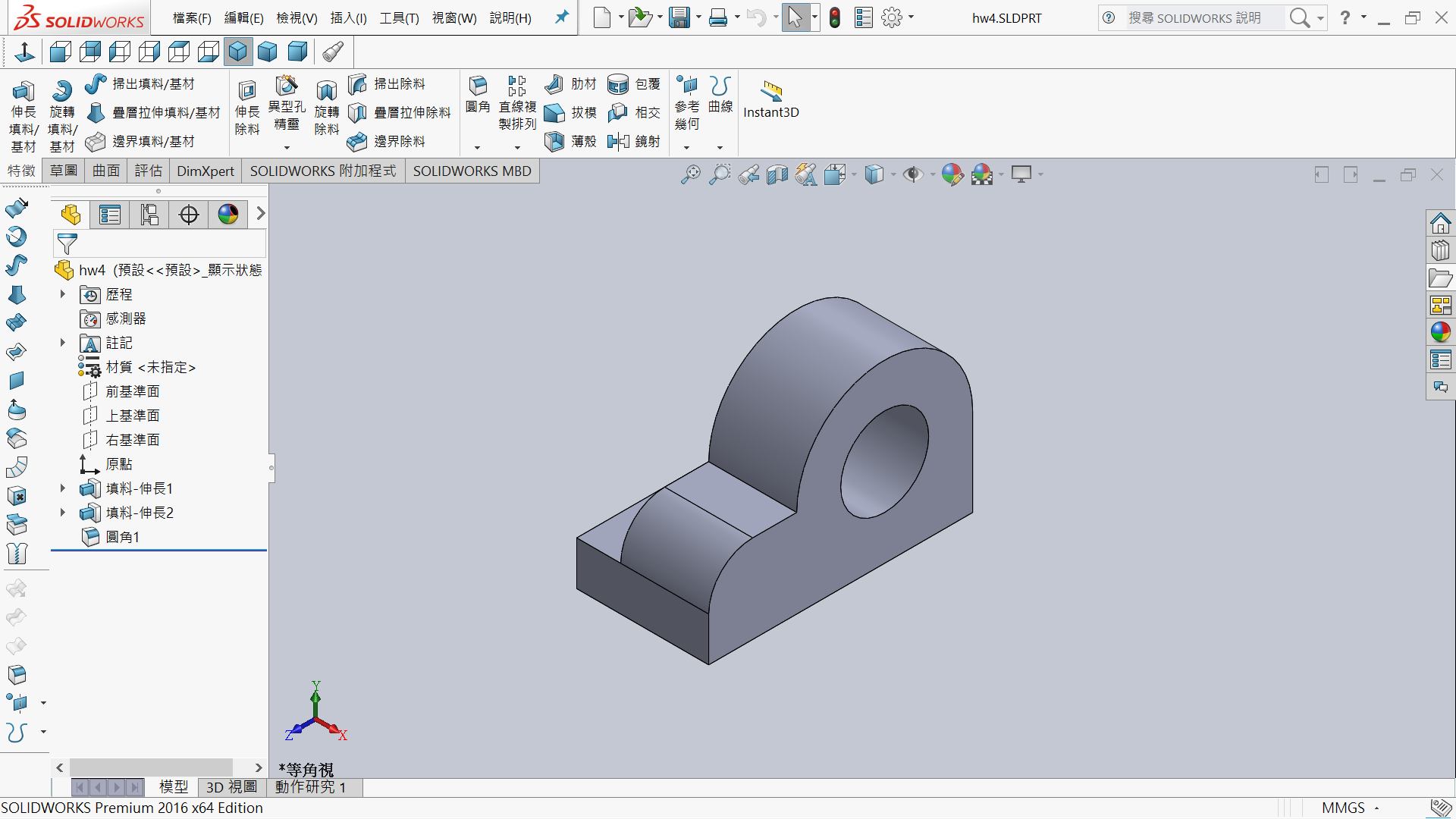Open the 插入(I) menu

pyautogui.click(x=348, y=17)
